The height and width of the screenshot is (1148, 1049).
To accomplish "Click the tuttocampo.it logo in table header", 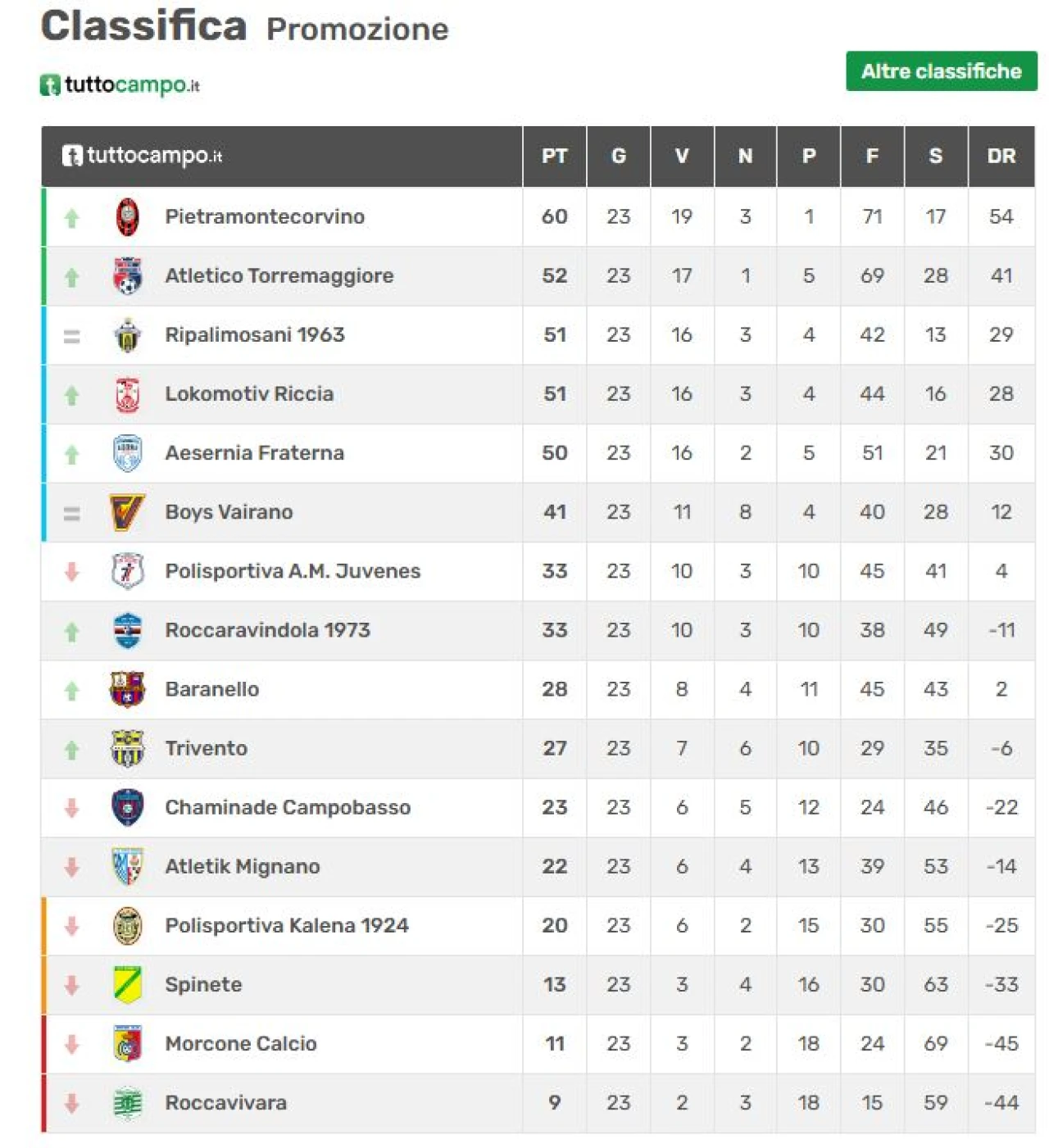I will pyautogui.click(x=142, y=156).
